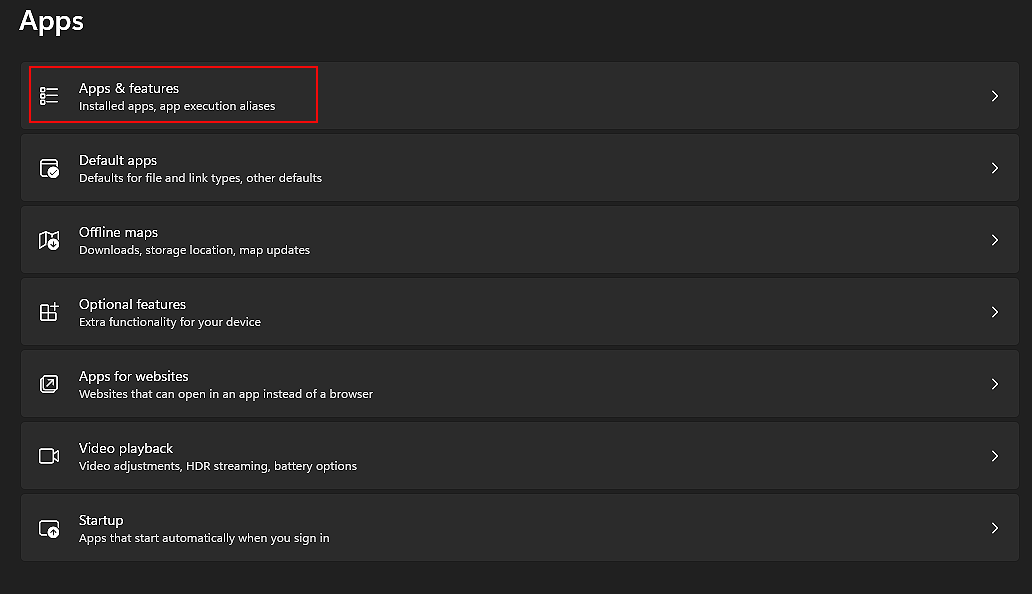Open Apps & features settings
Screen dimensions: 1032x594
400,95
